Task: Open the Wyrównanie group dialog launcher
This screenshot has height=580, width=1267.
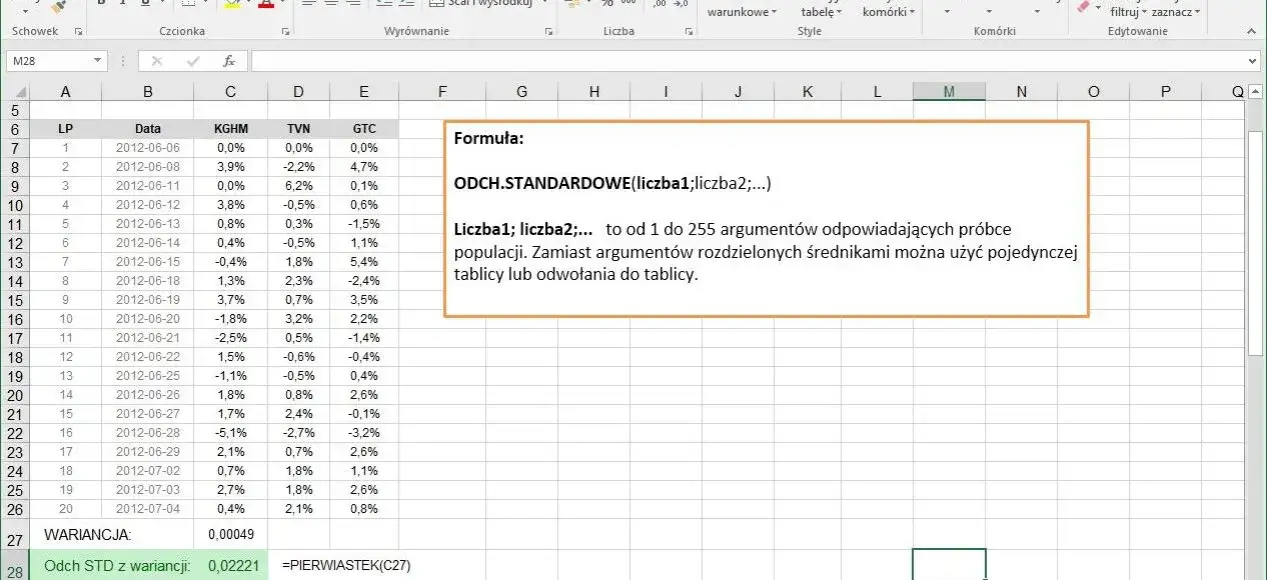Action: pyautogui.click(x=548, y=32)
